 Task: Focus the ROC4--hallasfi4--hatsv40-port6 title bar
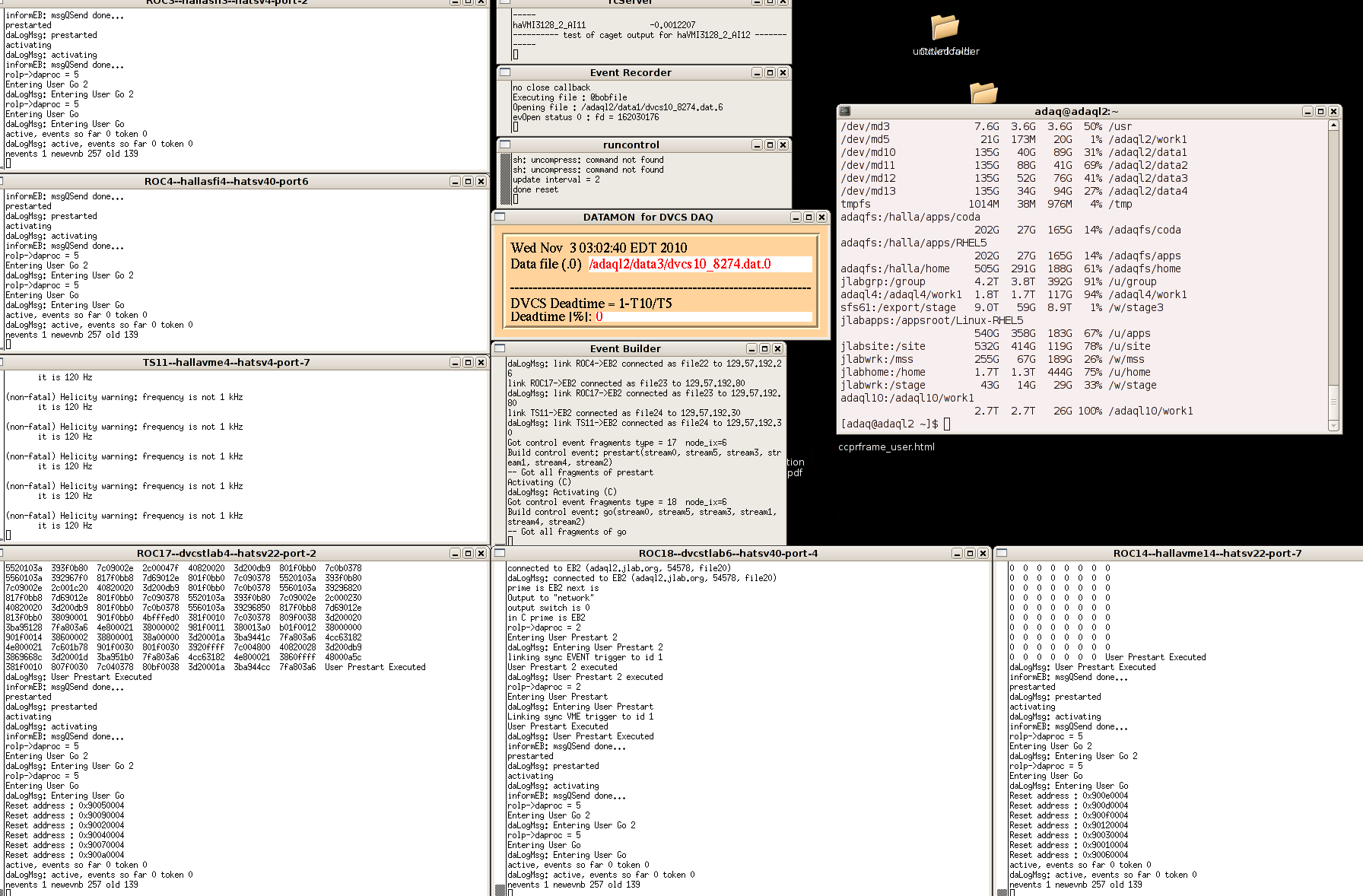click(x=226, y=181)
